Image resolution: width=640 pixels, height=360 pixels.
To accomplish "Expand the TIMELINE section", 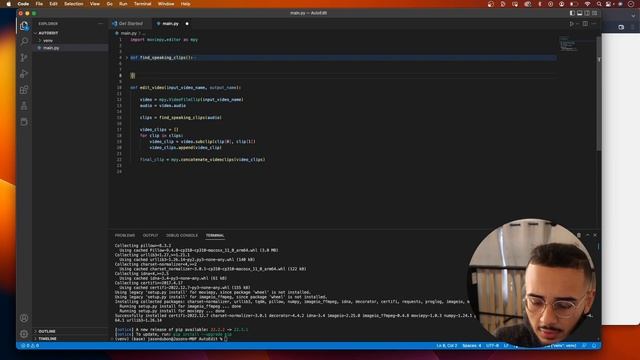I will click(70, 339).
